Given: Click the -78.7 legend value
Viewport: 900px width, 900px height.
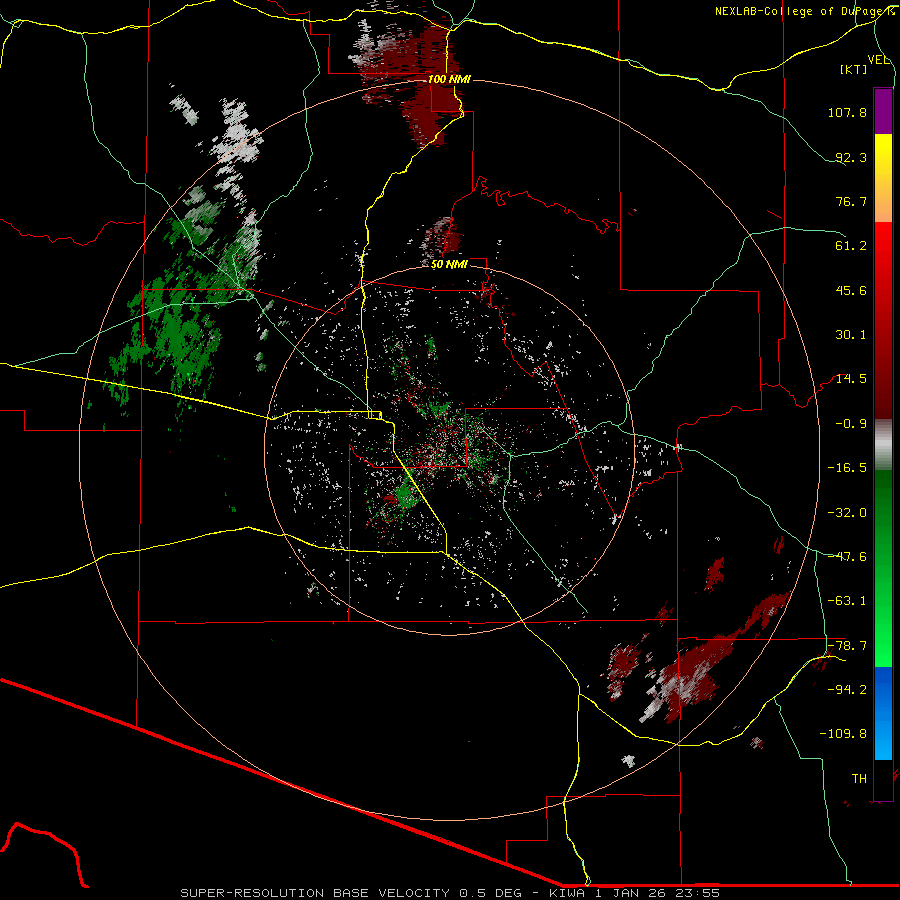Looking at the screenshot, I should pyautogui.click(x=847, y=646).
